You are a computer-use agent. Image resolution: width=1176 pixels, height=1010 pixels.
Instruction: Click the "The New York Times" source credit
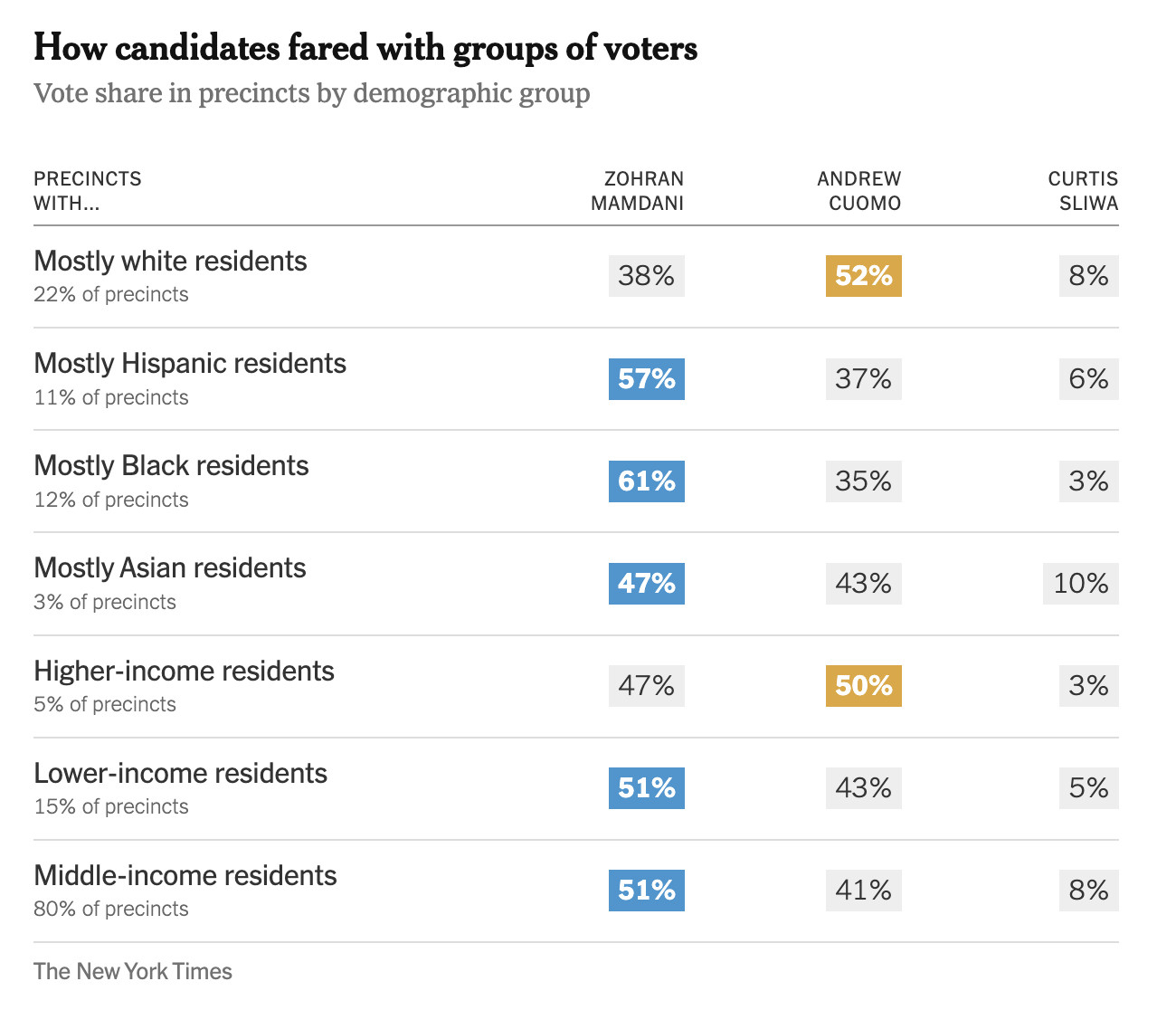pos(133,971)
